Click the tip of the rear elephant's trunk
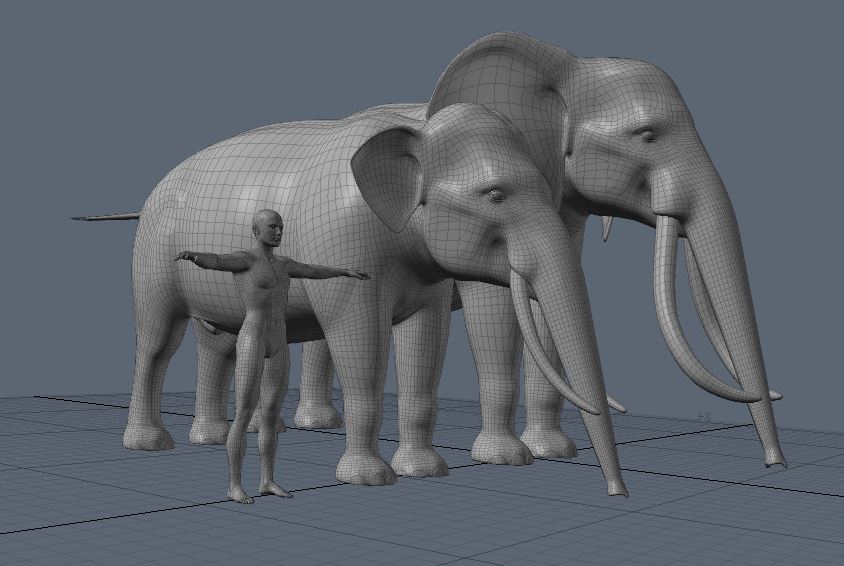Viewport: 844px width, 566px height. (776, 461)
